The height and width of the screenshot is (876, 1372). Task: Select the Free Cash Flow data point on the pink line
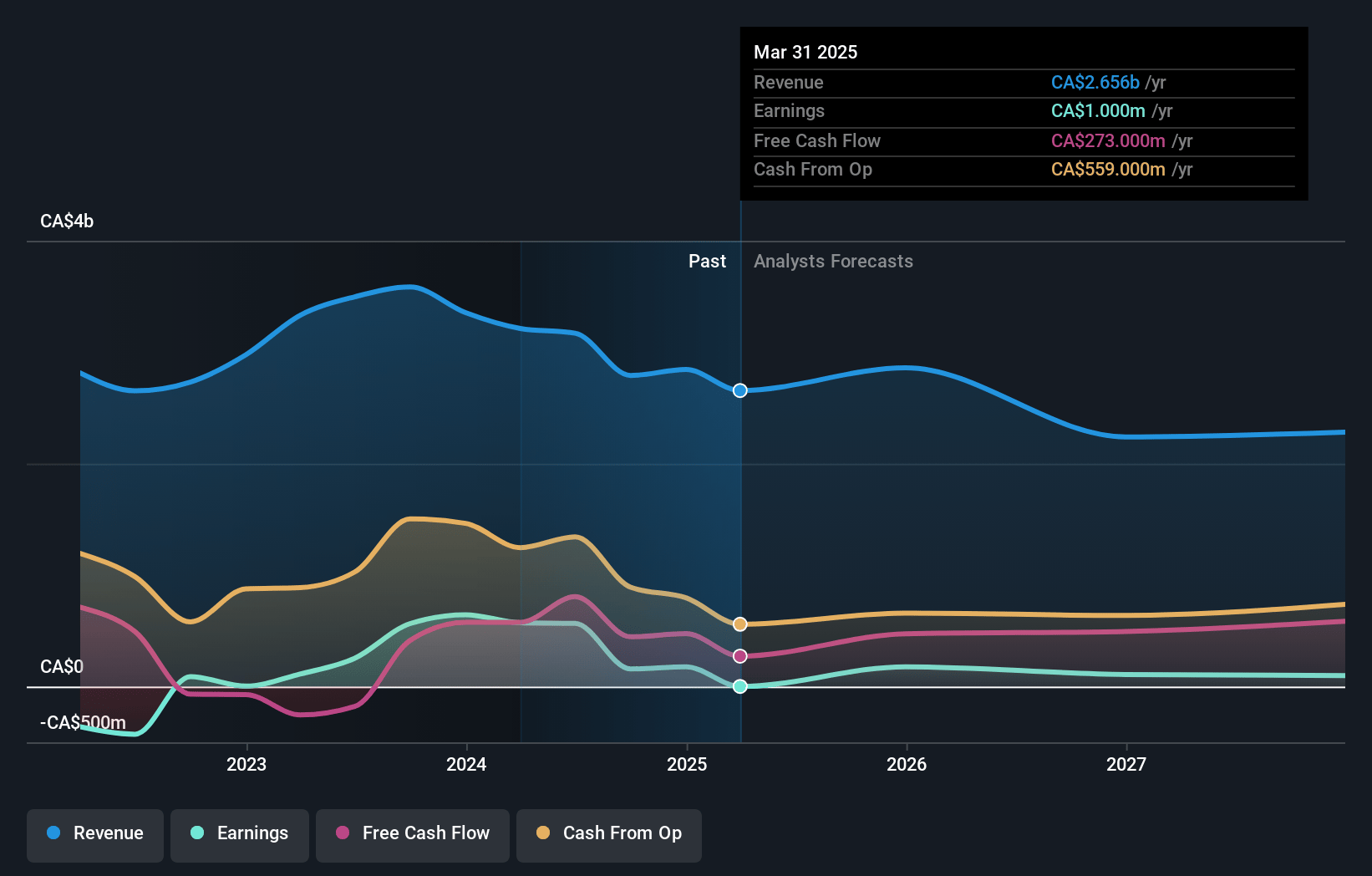tap(740, 656)
